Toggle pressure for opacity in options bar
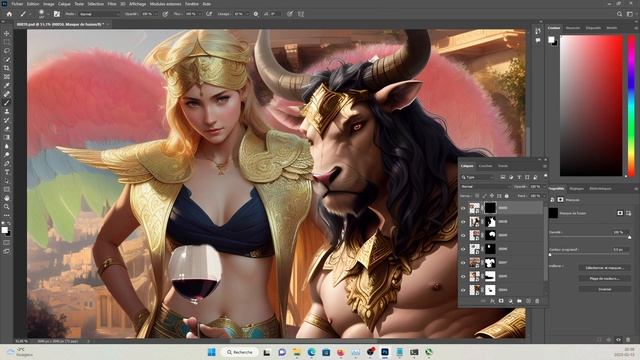The width and height of the screenshot is (640, 360). coord(165,14)
